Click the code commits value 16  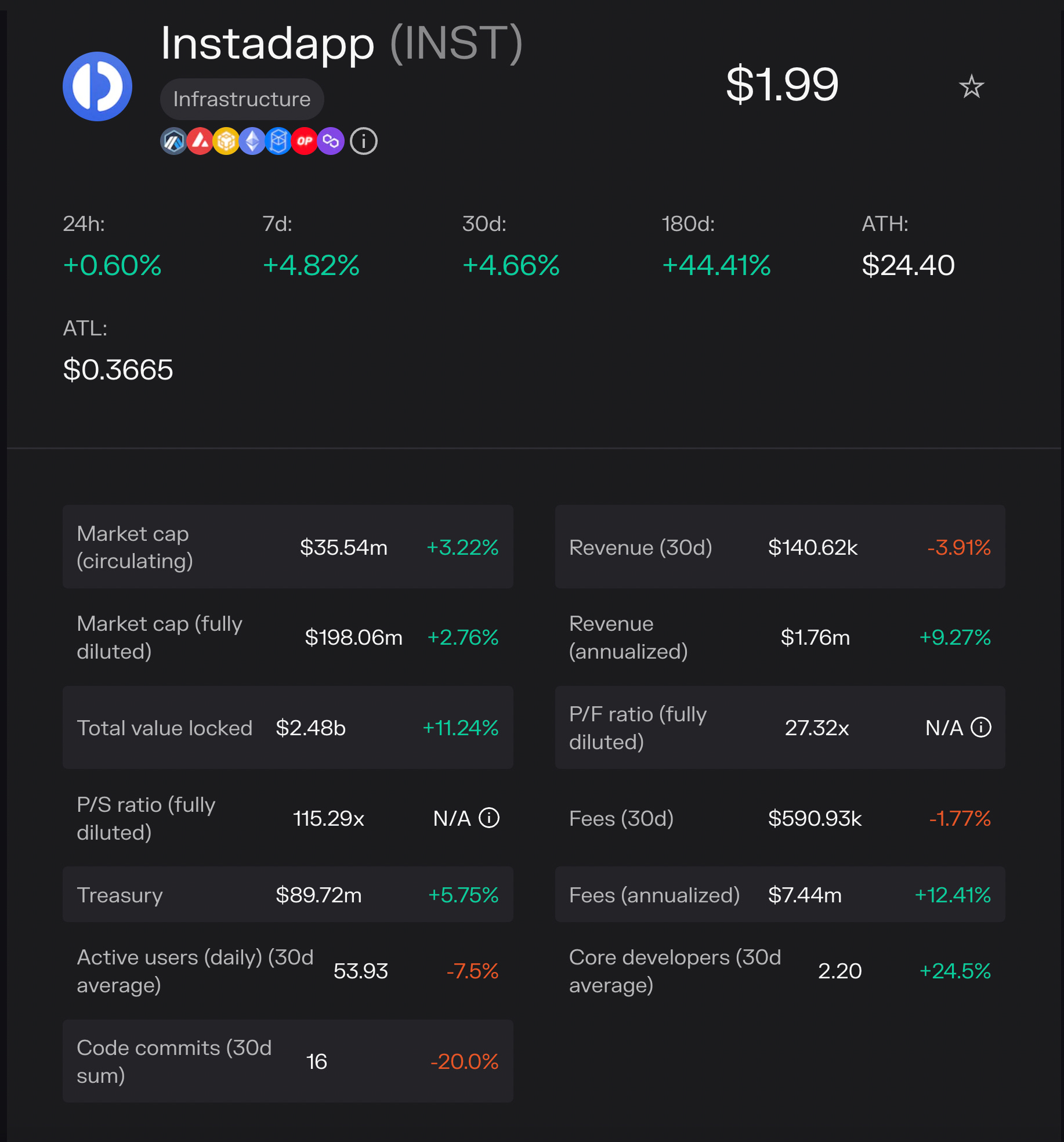coord(316,1061)
